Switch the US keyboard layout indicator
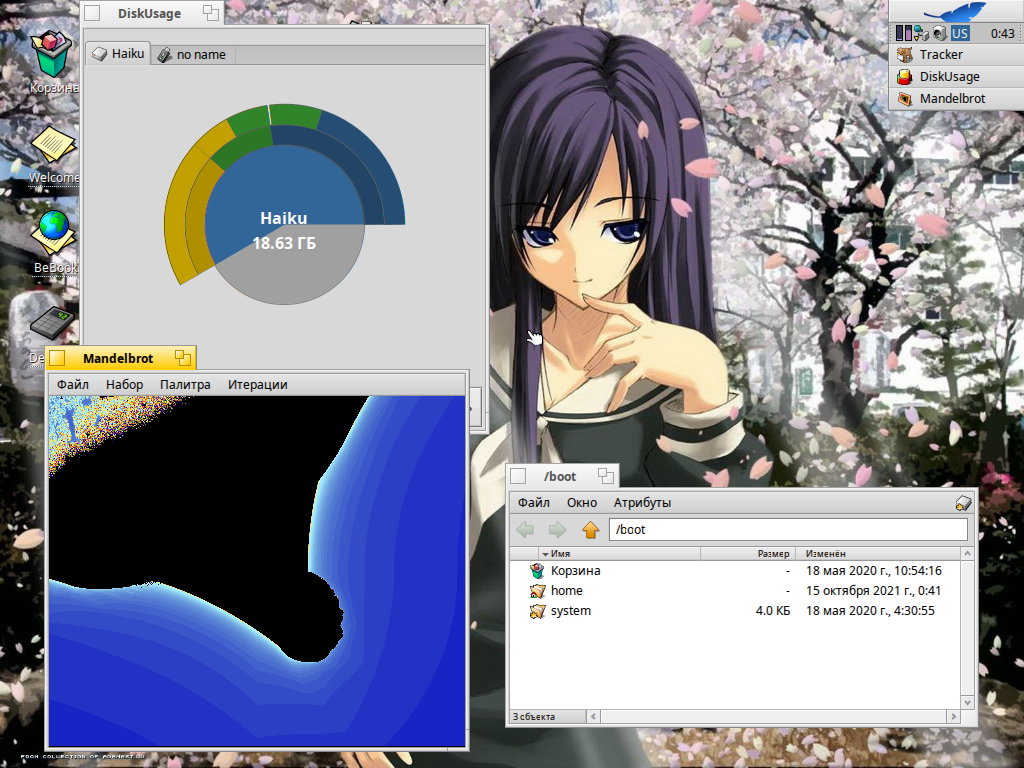Image resolution: width=1024 pixels, height=768 pixels. (x=959, y=33)
